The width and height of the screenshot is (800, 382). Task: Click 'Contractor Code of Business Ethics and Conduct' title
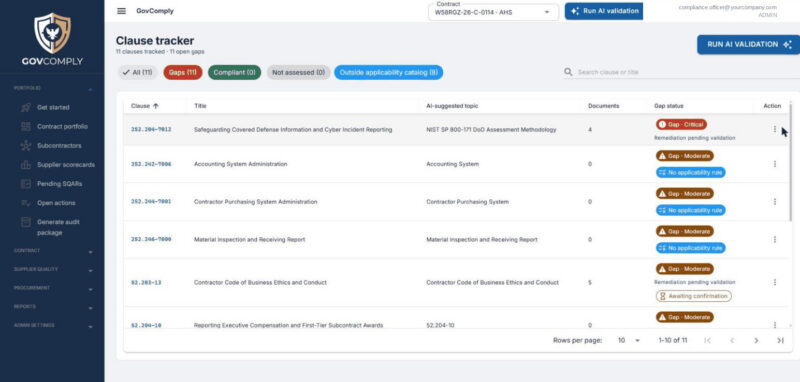pyautogui.click(x=260, y=283)
